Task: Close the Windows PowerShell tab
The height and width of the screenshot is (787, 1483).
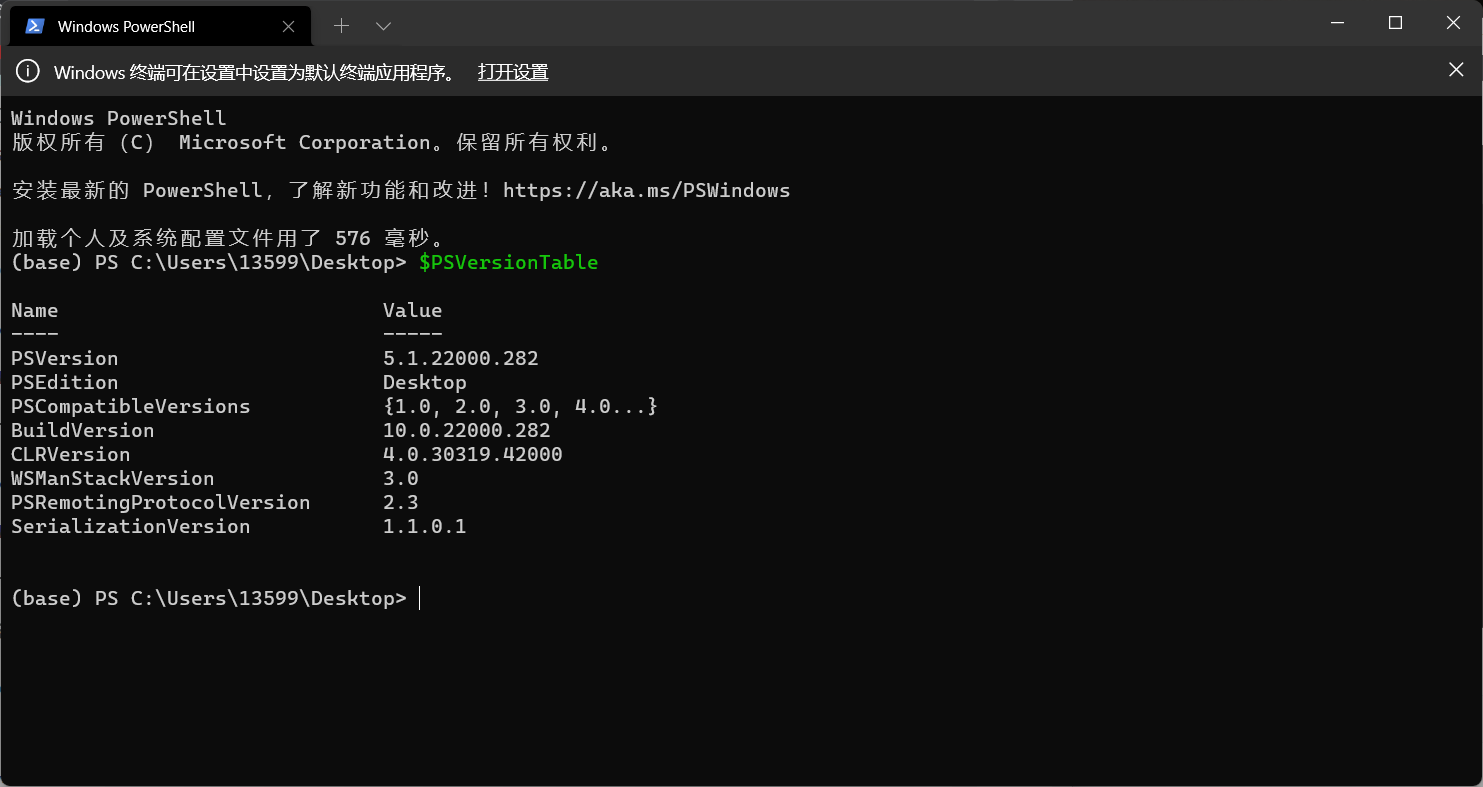Action: tap(289, 26)
